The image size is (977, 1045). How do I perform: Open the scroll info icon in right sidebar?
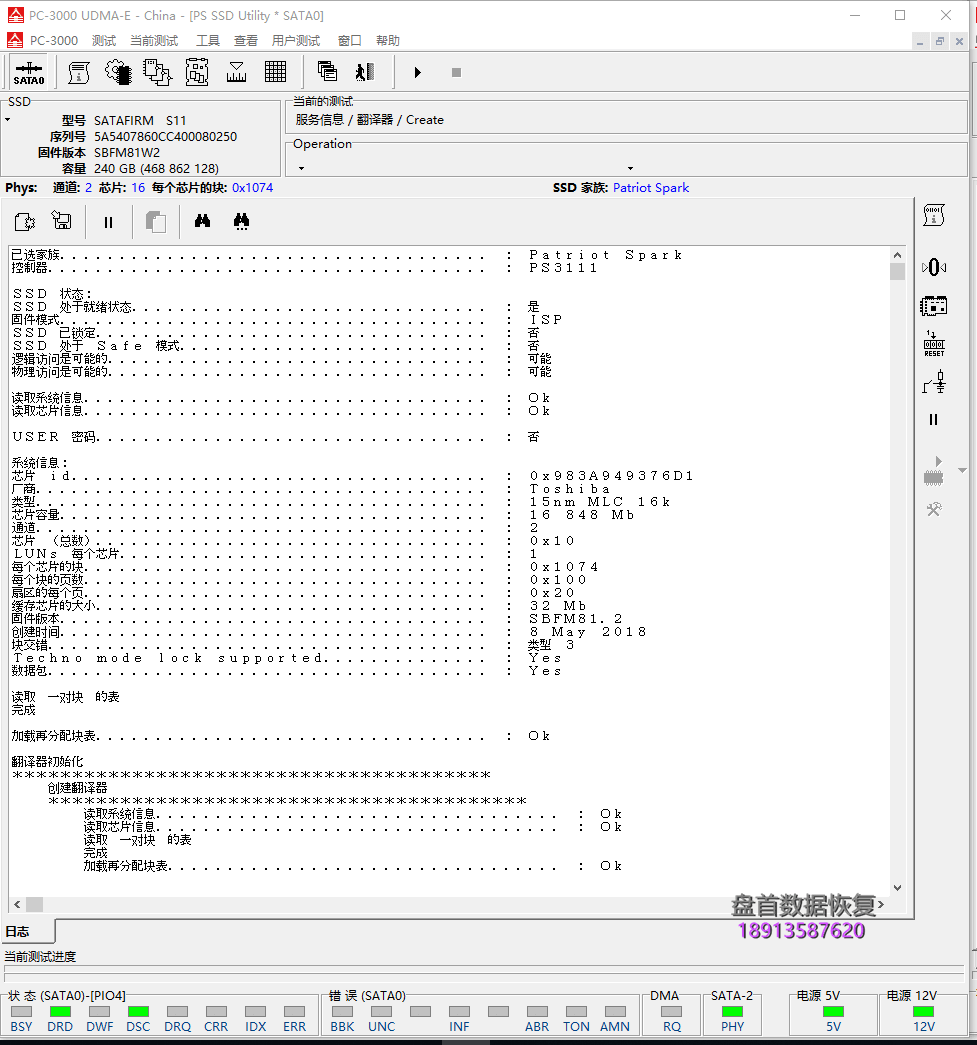(x=934, y=216)
